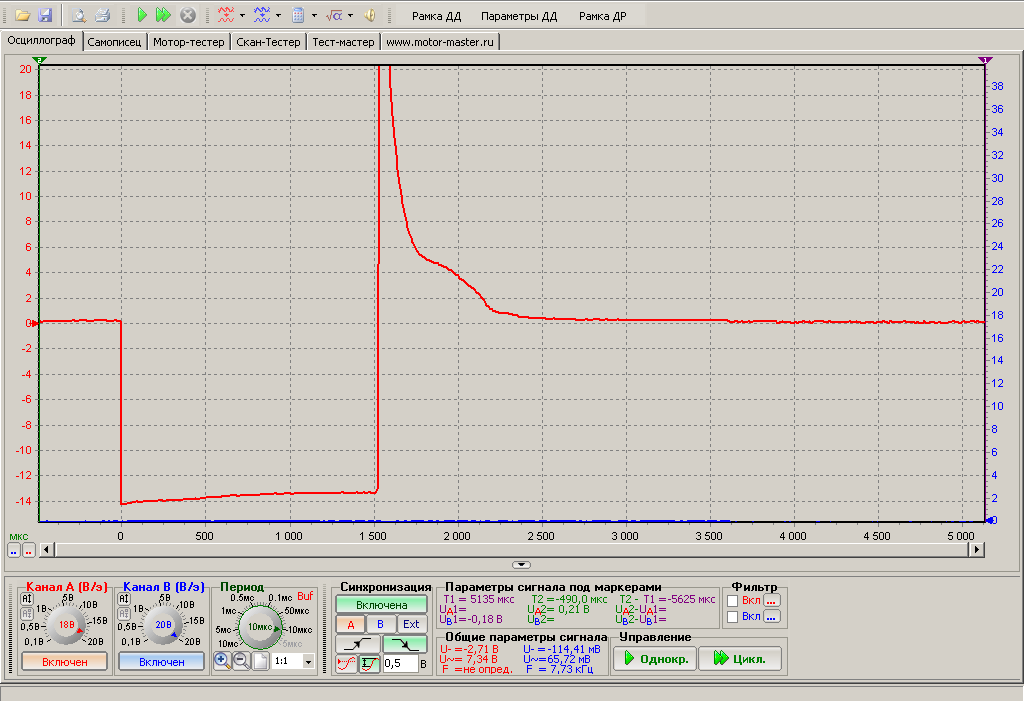Screen dimensions: 1024x702
Task: Enable the red Вкл filter checkbox
Action: coord(733,601)
